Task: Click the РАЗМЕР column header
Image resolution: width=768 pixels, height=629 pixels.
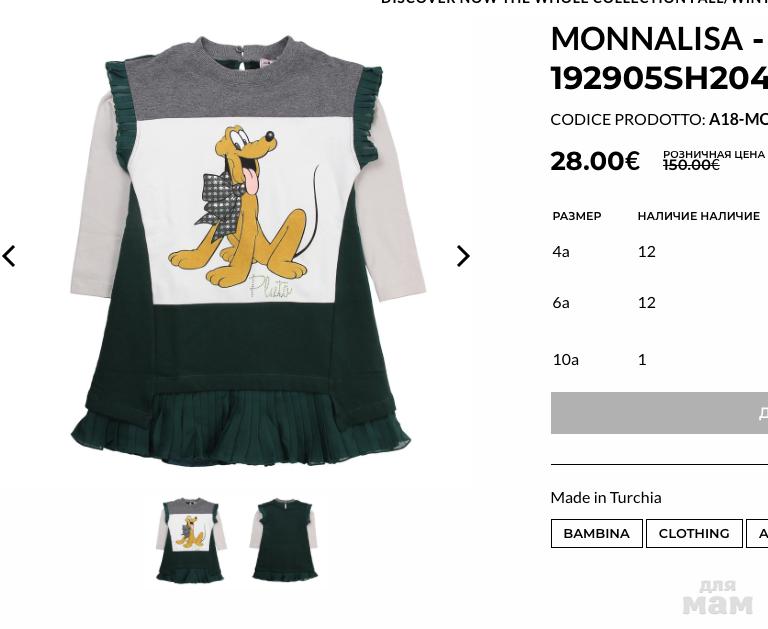Action: click(x=576, y=216)
